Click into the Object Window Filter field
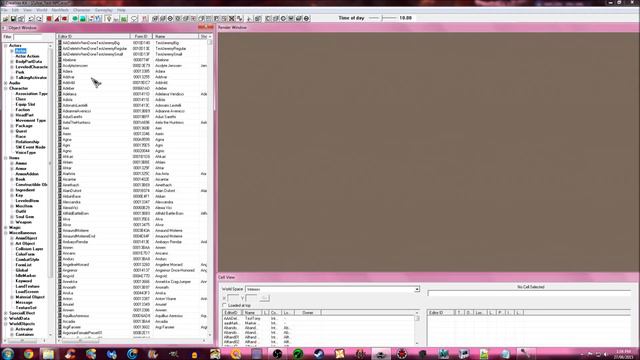 click(27, 37)
